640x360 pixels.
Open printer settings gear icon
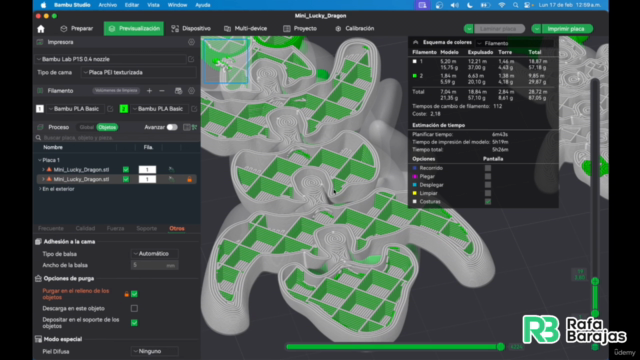click(x=191, y=42)
